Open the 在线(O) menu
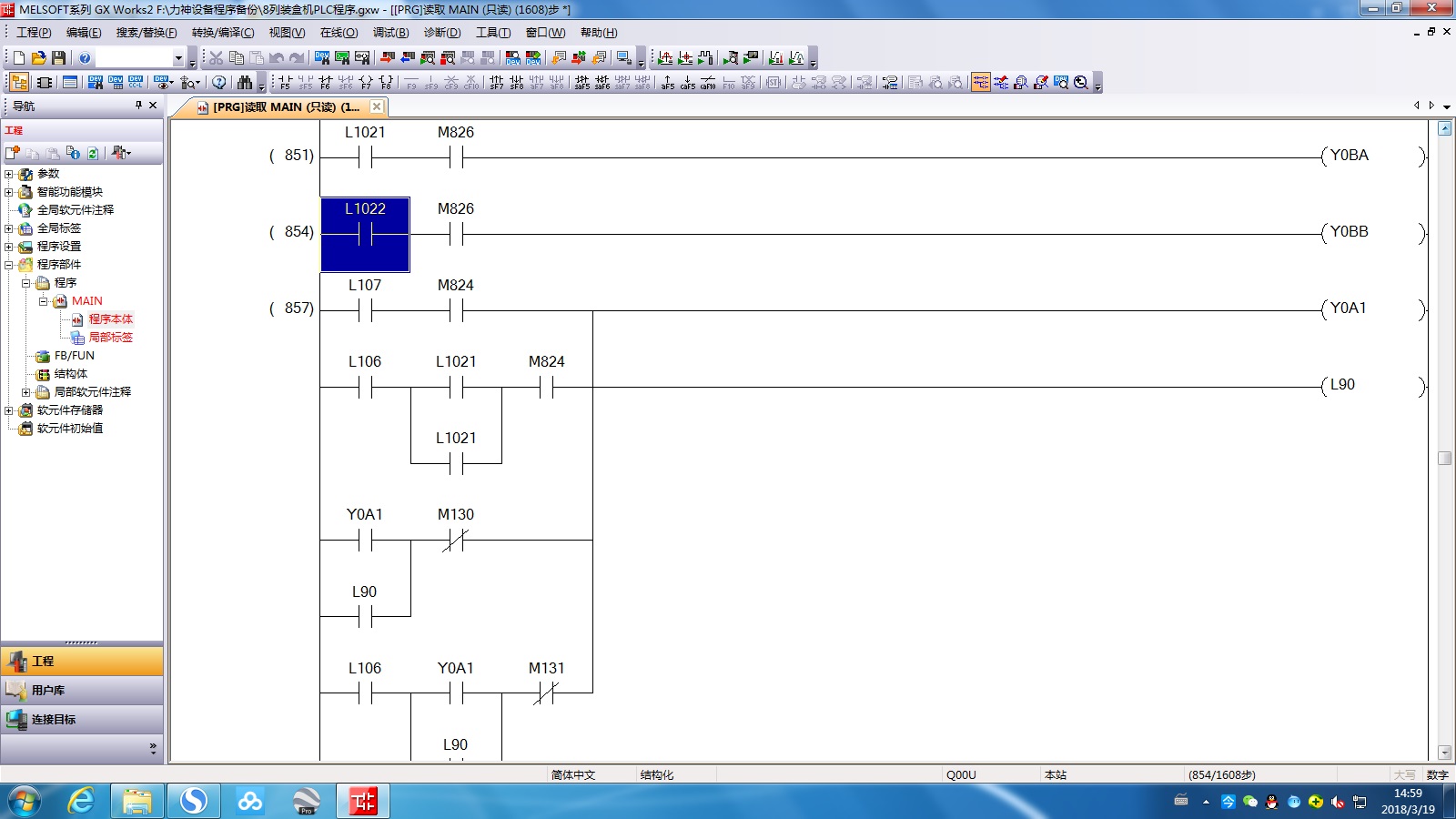Viewport: 1456px width, 819px height. pyautogui.click(x=339, y=33)
